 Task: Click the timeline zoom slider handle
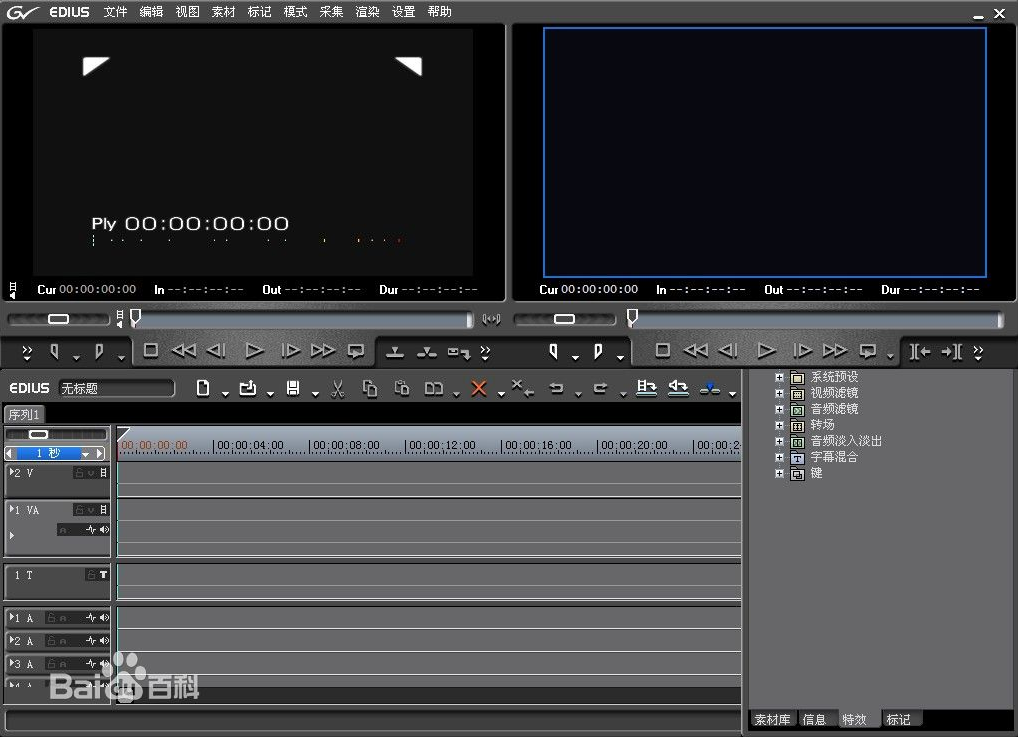point(39,435)
